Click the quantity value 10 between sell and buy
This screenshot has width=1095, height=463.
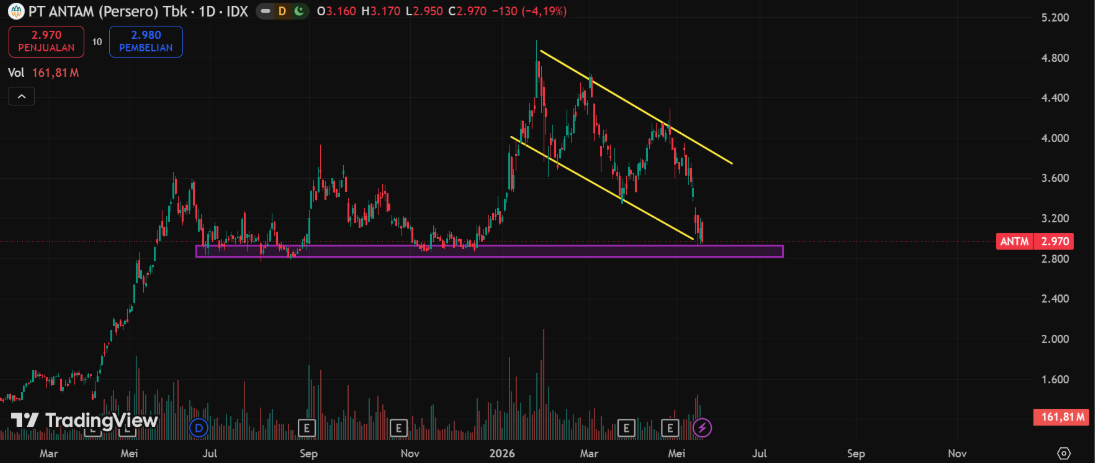pos(97,42)
